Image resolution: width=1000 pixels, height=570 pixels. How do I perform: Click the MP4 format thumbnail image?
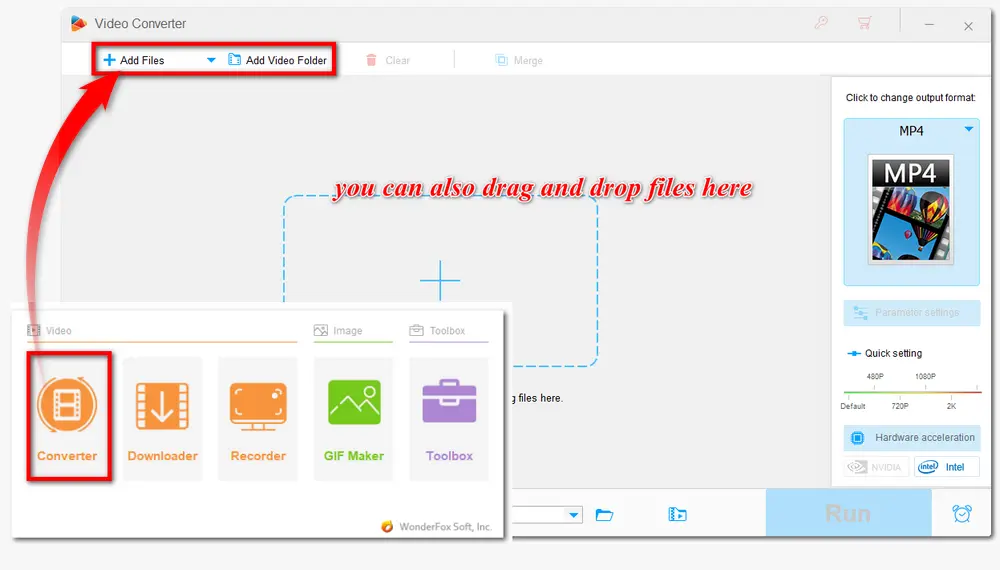click(911, 209)
